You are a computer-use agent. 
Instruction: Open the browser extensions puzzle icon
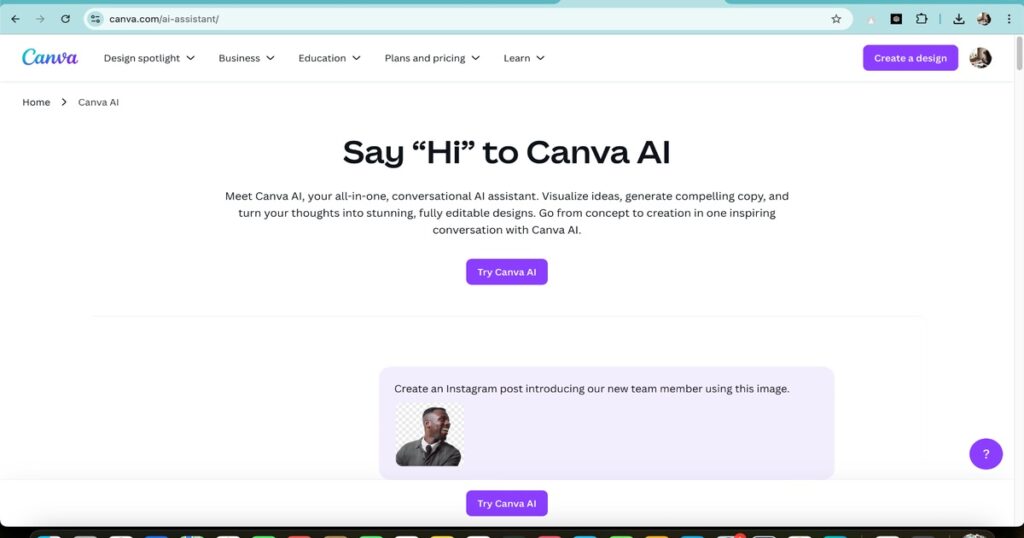tap(921, 19)
